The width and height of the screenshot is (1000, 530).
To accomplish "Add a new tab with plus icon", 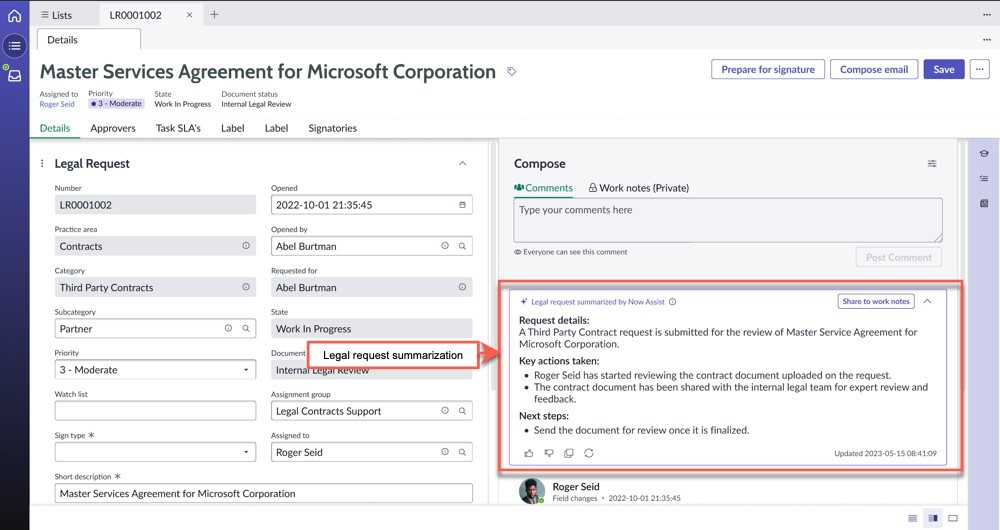I will click(x=214, y=15).
